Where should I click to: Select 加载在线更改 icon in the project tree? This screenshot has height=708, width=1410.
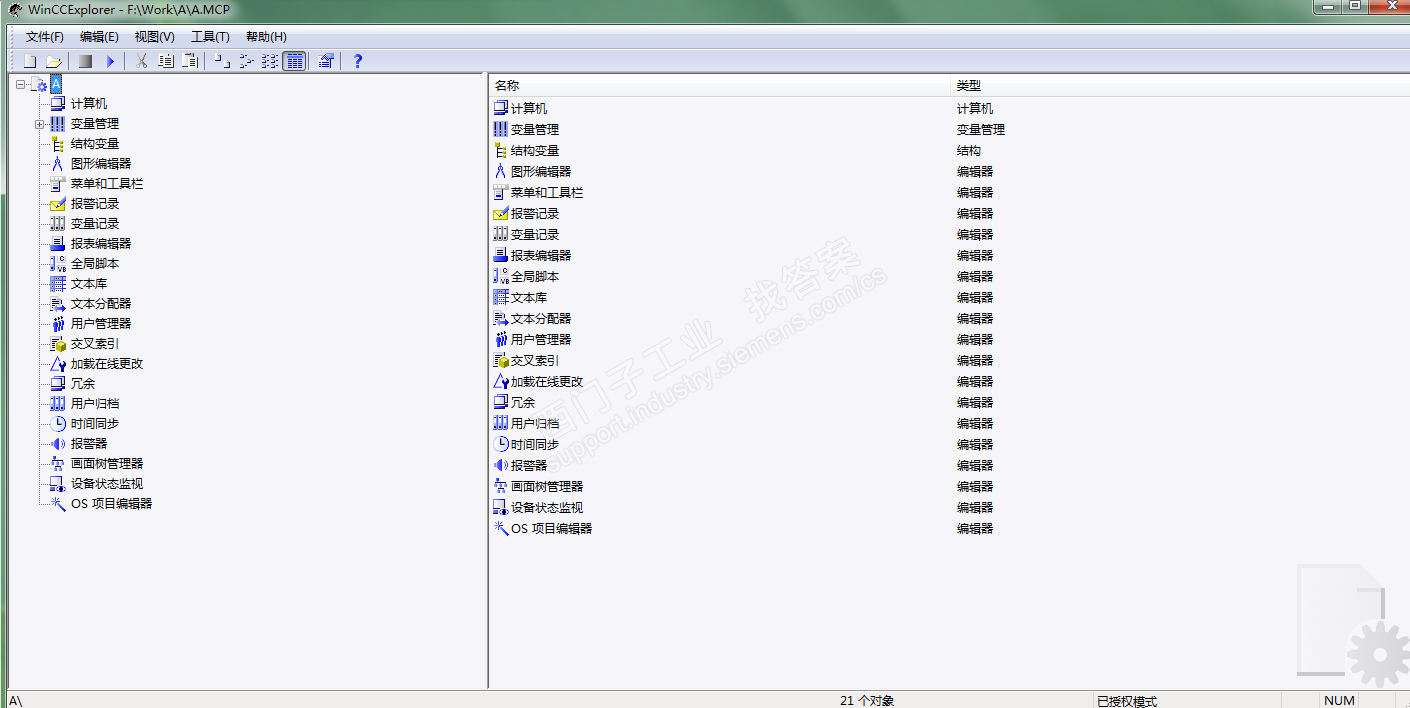(58, 364)
